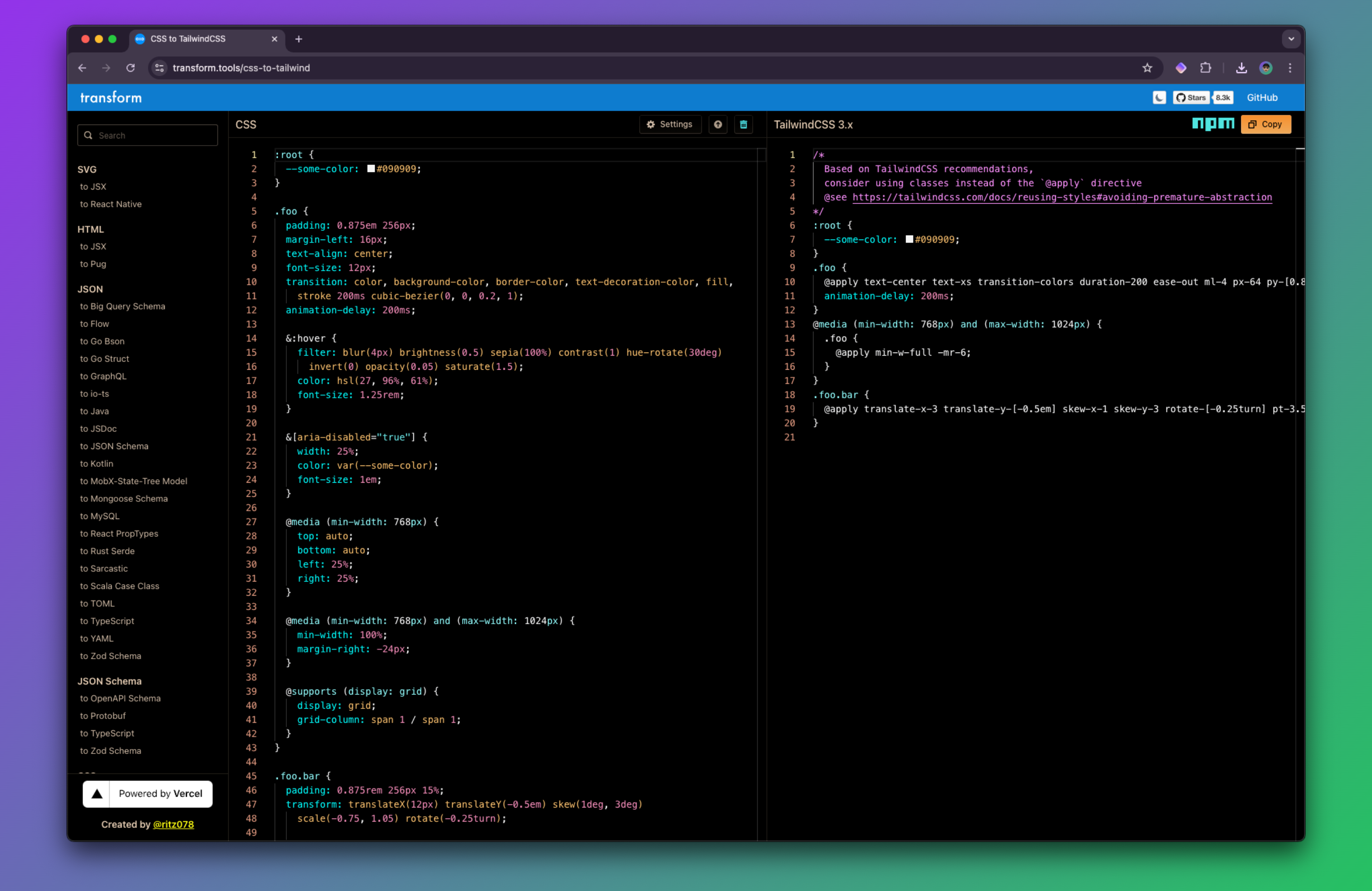Choose to Sarcastic converter
Screen dimensions: 1372x891
(104, 568)
